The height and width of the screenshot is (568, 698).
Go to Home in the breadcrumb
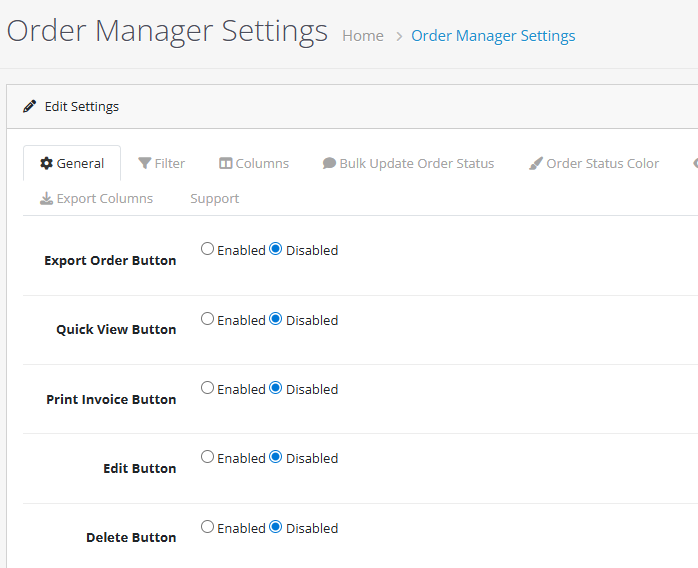[x=362, y=36]
